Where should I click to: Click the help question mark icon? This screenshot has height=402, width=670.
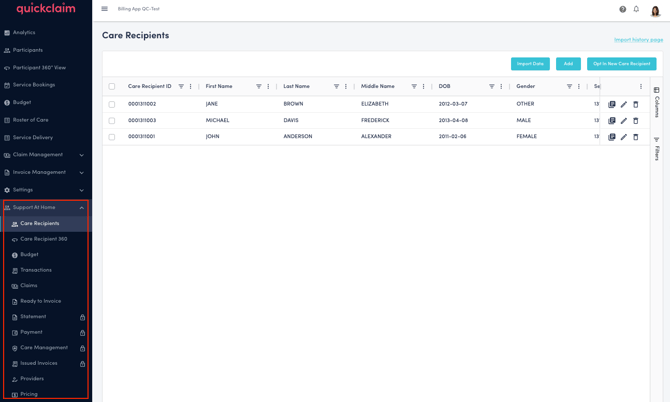622,9
